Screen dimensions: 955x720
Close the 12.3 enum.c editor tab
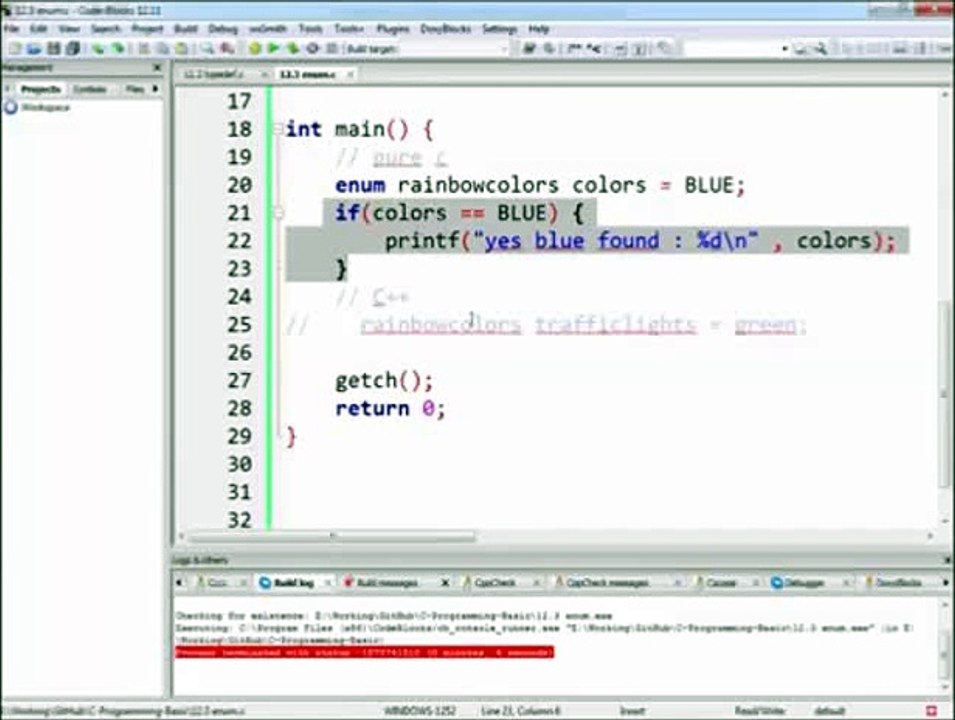point(350,74)
